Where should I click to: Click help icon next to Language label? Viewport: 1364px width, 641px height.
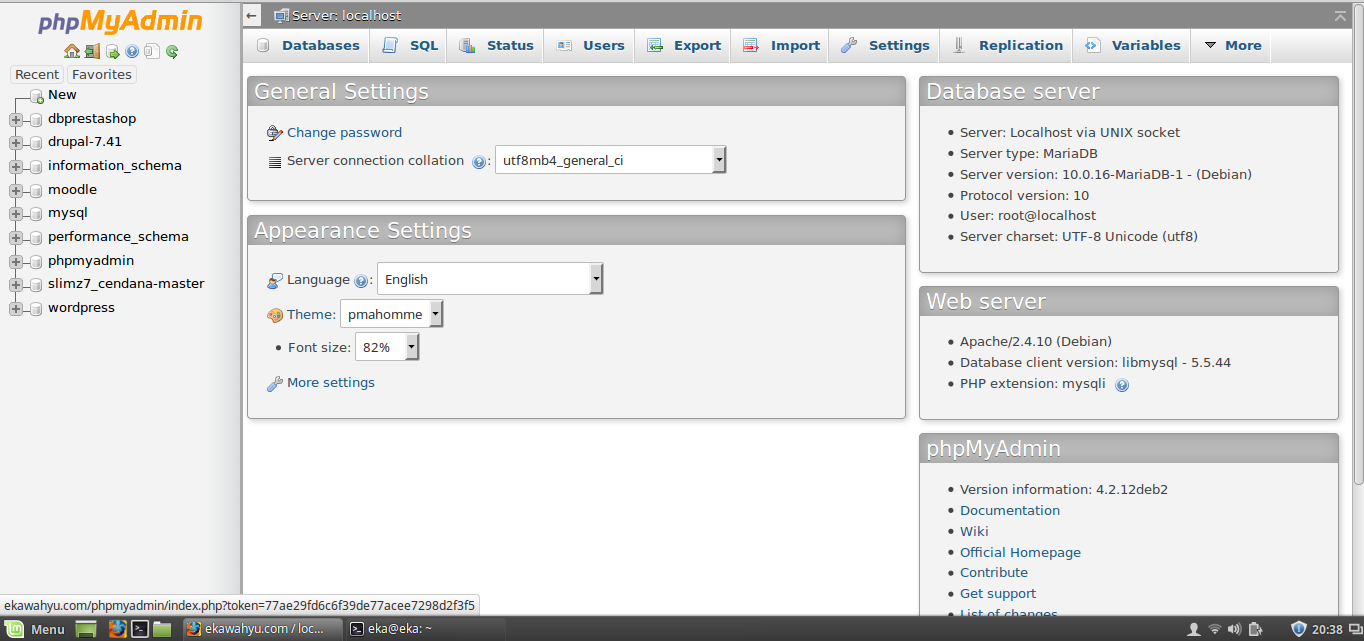tap(361, 281)
